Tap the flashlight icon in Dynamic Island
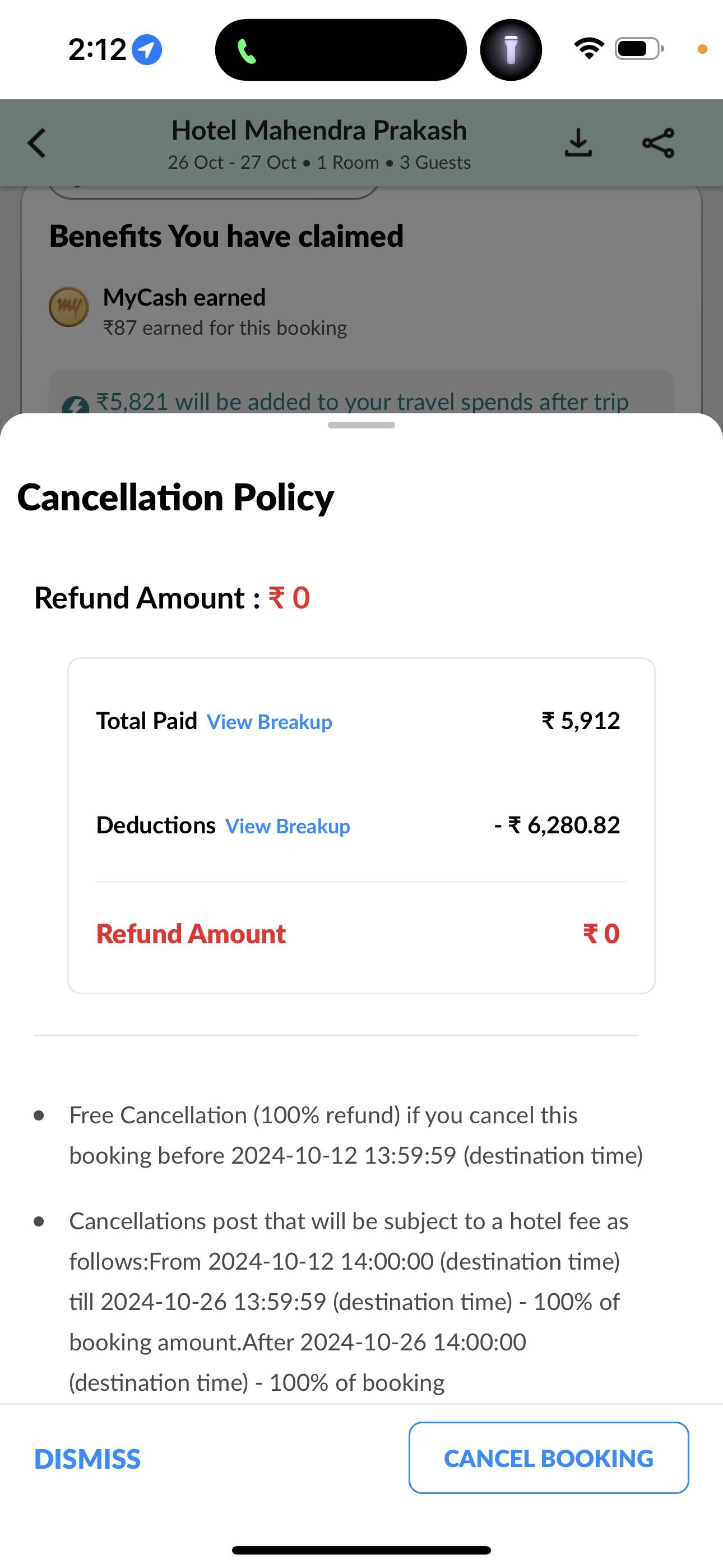 511,50
